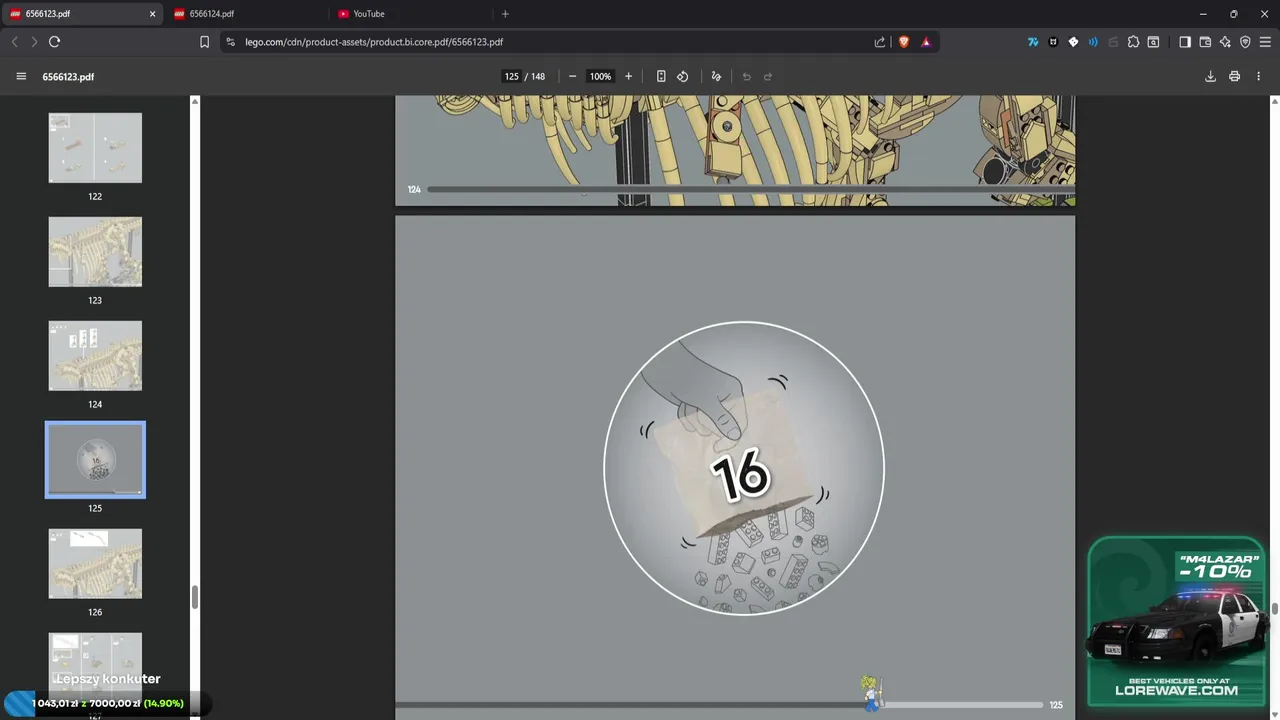The image size is (1280, 720).
Task: Click the LOREWAVE.COM ad banner
Action: [x=1177, y=620]
